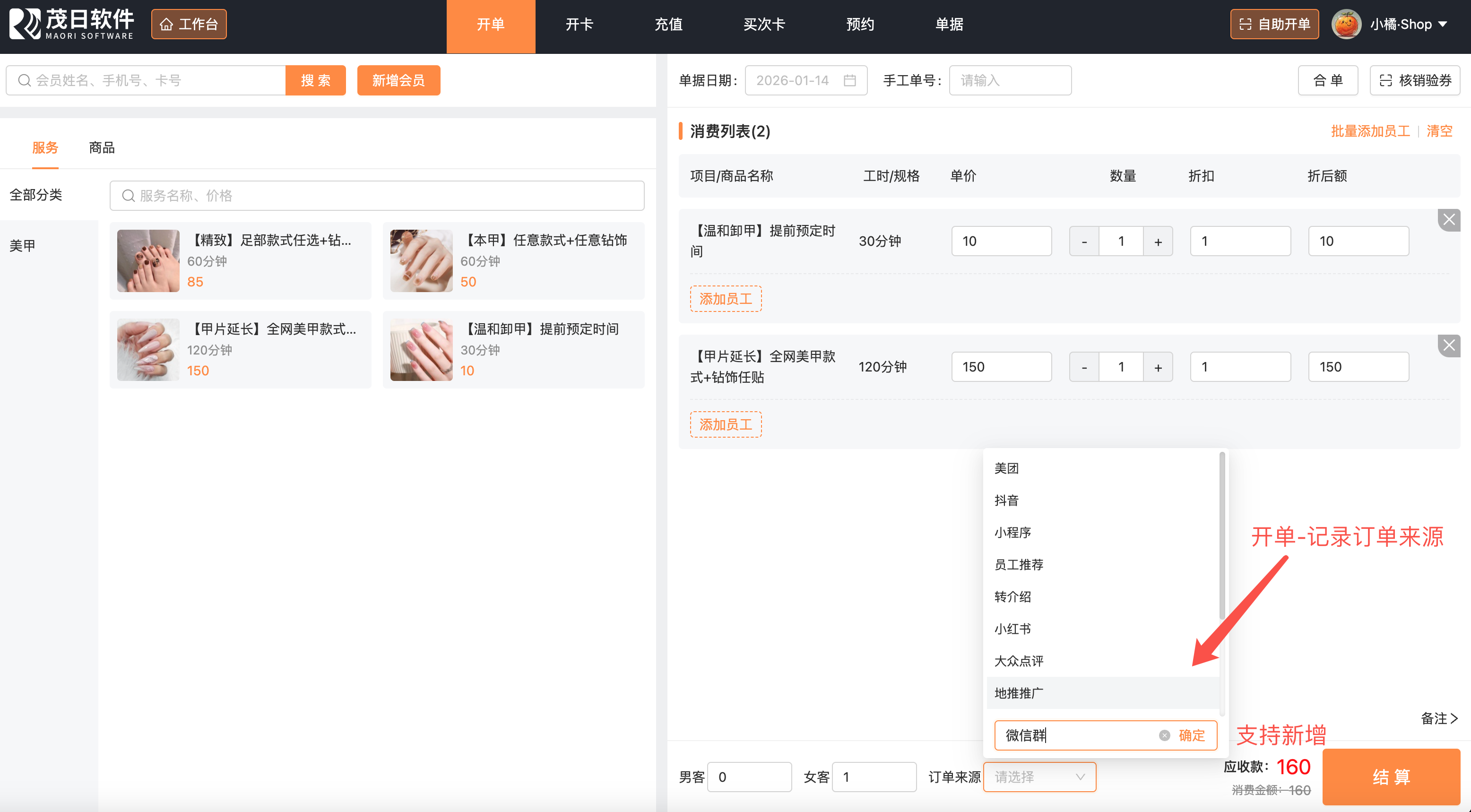Remove 甲片延长 item with X icon
1471x812 pixels.
1448,346
